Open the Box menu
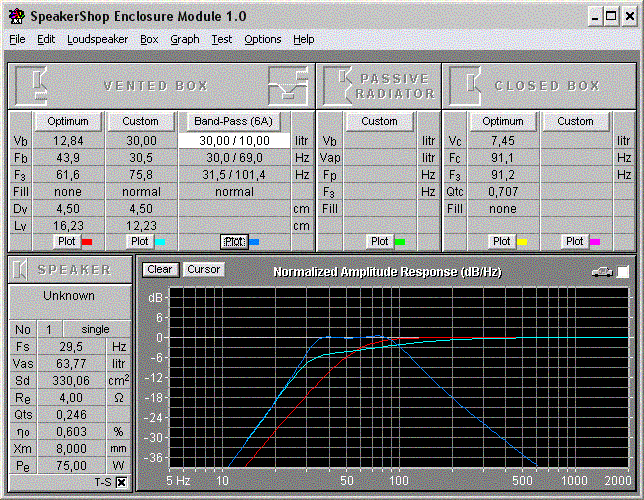This screenshot has width=644, height=500. click(149, 39)
